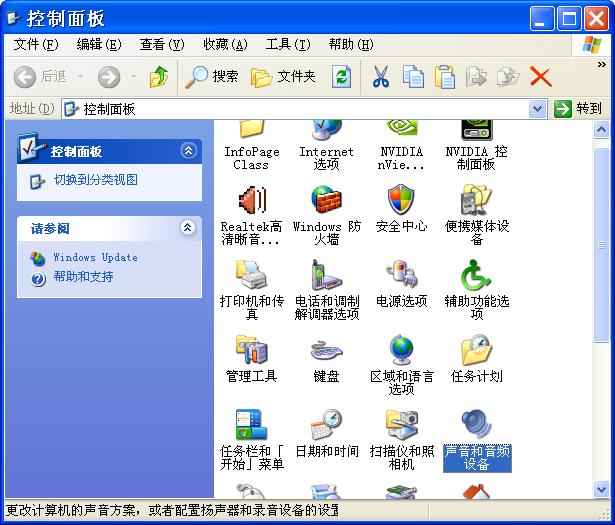Click the Folders (文件夹) toolbar button
Image resolution: width=615 pixels, height=525 pixels.
pos(283,76)
